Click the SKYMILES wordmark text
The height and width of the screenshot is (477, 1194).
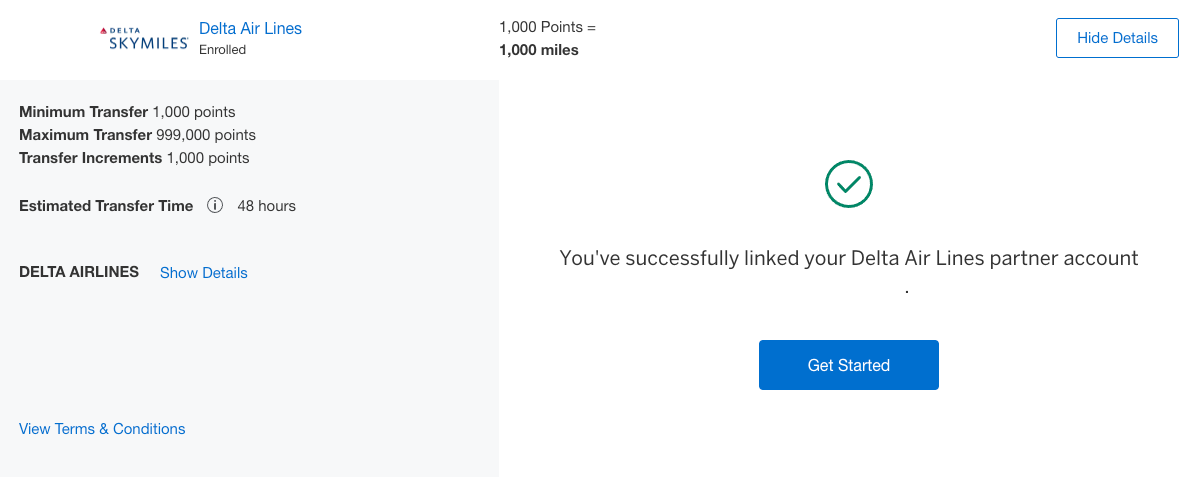pyautogui.click(x=149, y=44)
